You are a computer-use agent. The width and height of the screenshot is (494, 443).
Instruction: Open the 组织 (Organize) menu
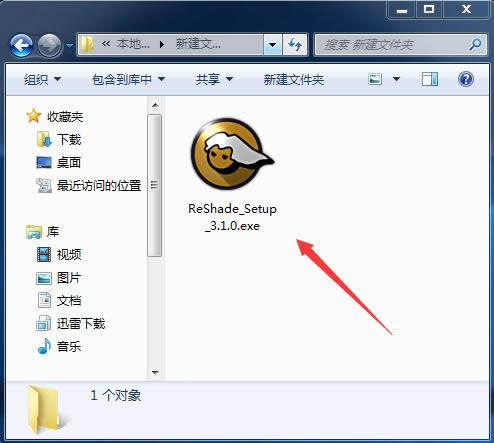pos(42,79)
